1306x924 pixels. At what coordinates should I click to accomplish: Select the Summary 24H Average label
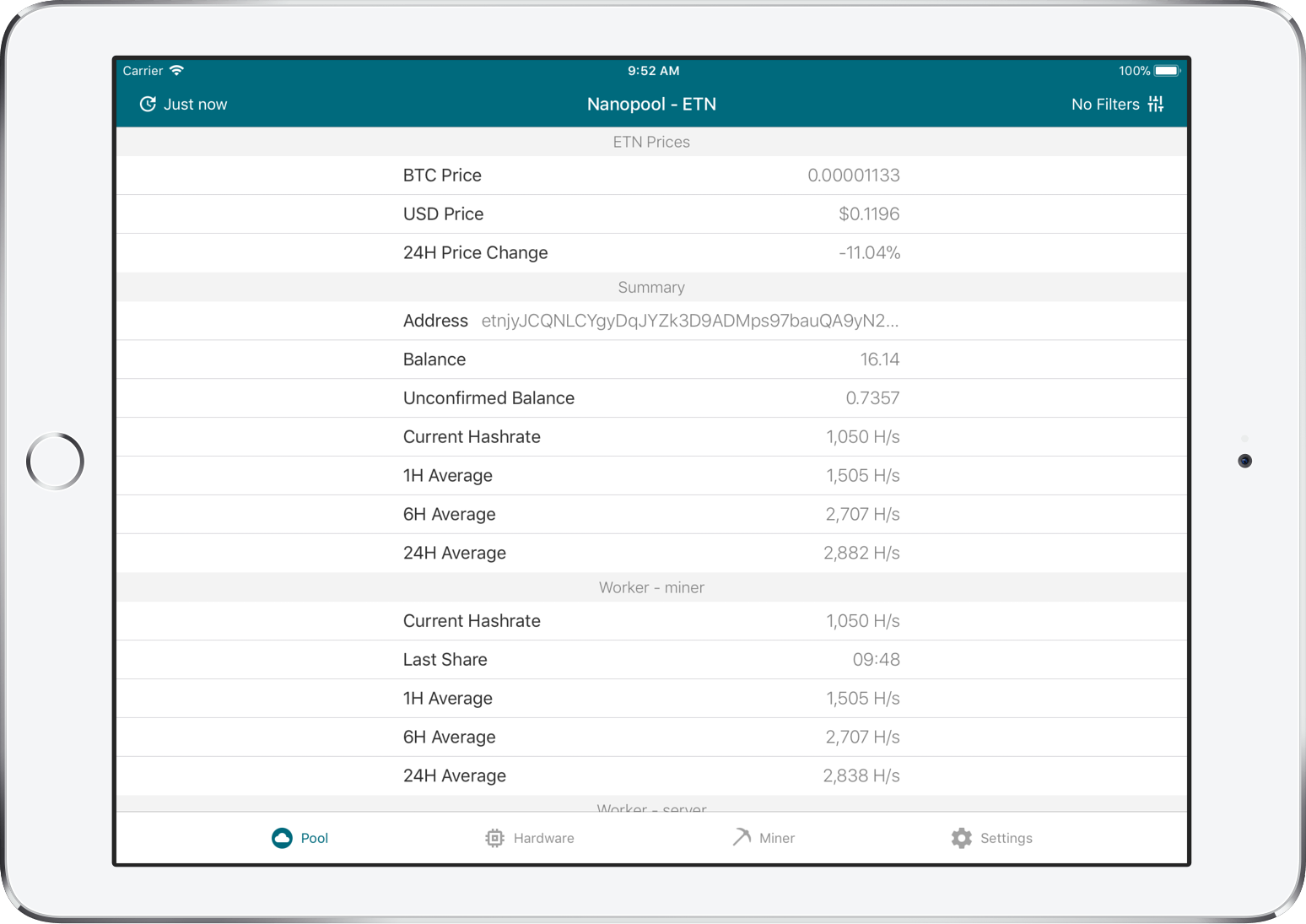455,554
